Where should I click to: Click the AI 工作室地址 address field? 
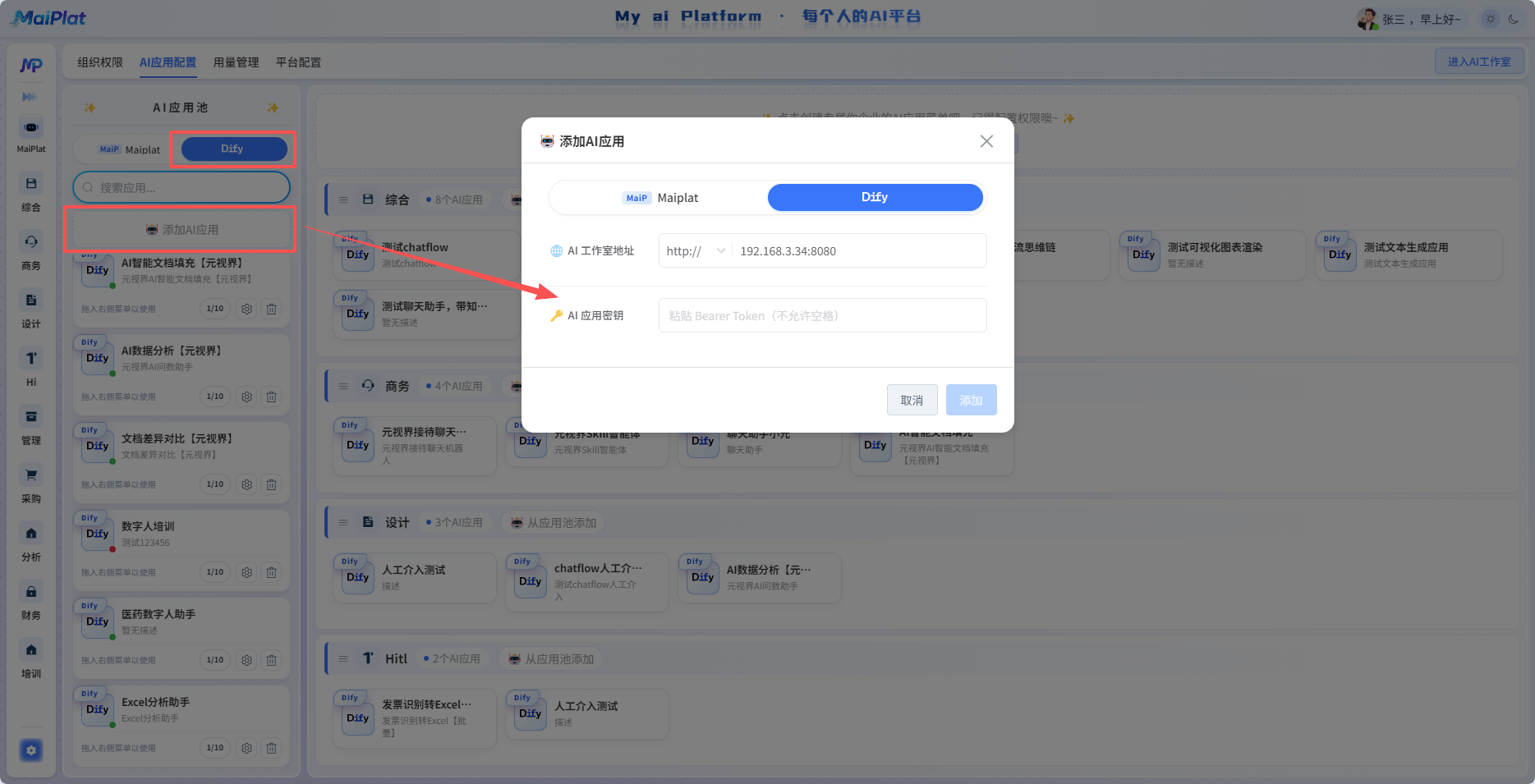pos(858,251)
